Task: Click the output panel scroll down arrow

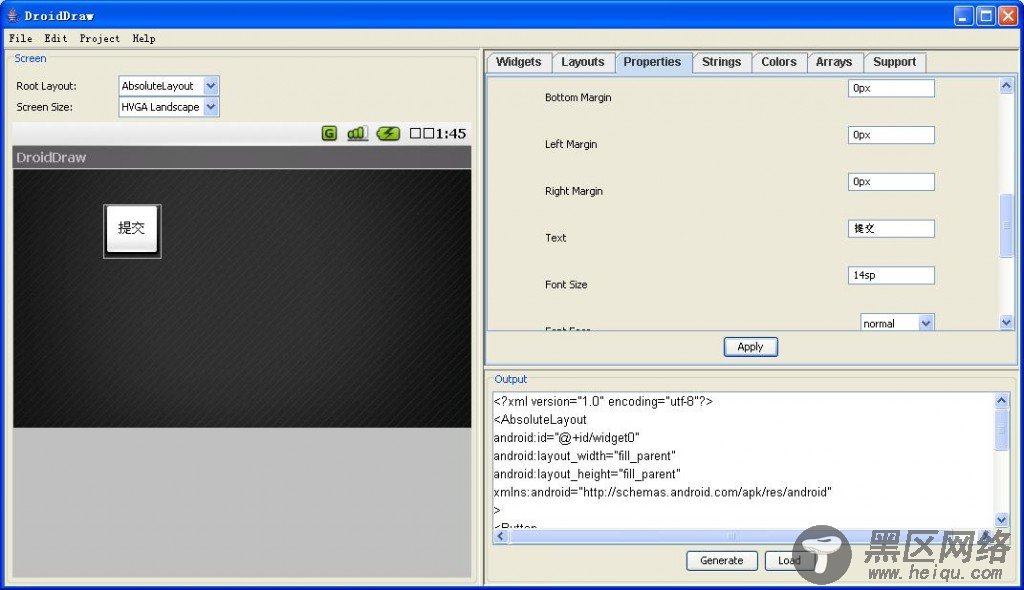Action: coord(1001,519)
